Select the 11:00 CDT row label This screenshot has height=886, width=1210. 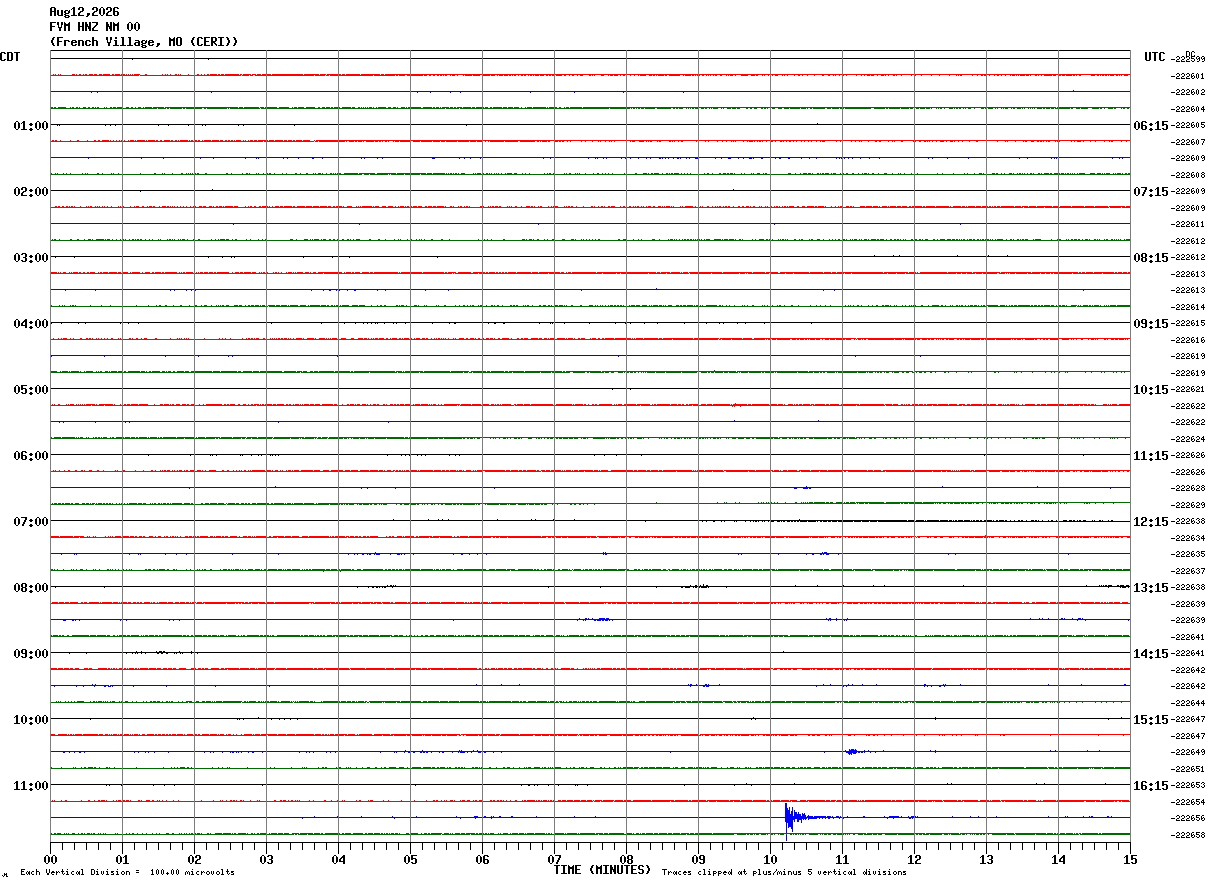[30, 786]
